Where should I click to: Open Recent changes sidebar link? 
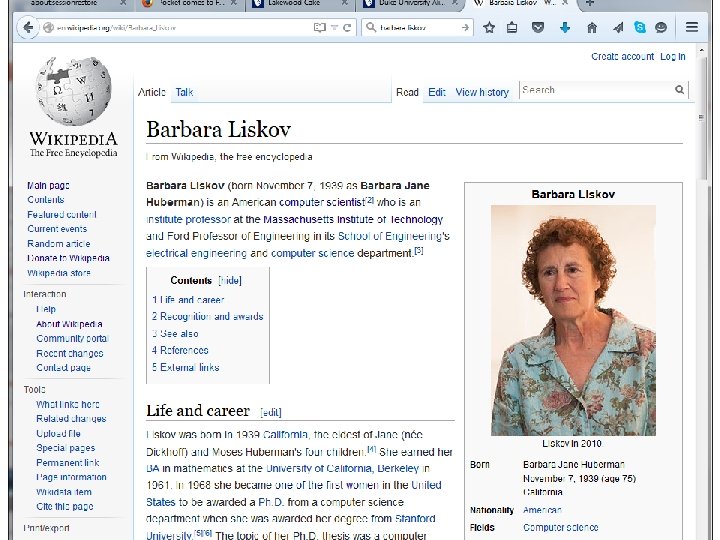pos(70,354)
